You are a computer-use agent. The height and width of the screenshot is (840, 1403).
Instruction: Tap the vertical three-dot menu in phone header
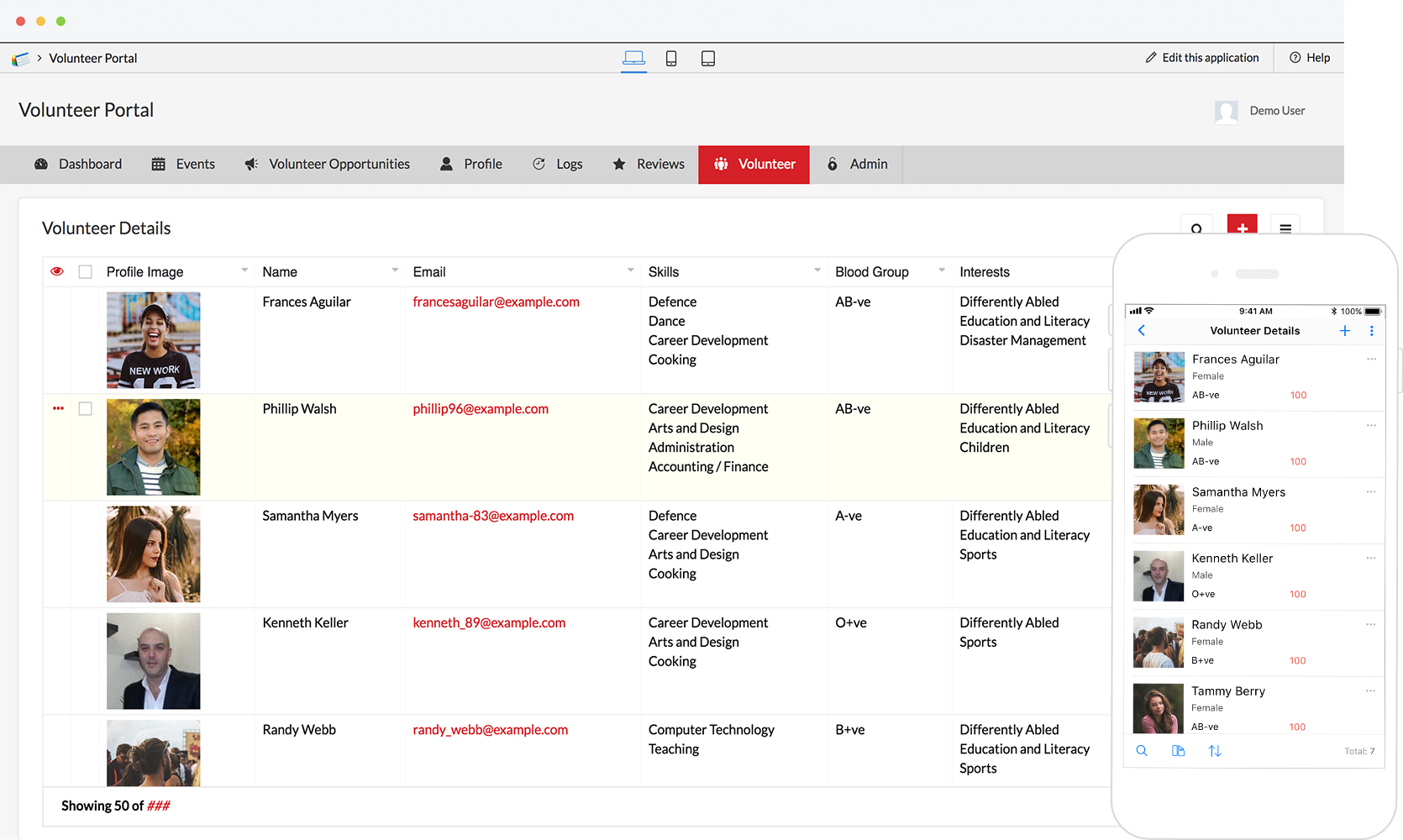click(1372, 331)
